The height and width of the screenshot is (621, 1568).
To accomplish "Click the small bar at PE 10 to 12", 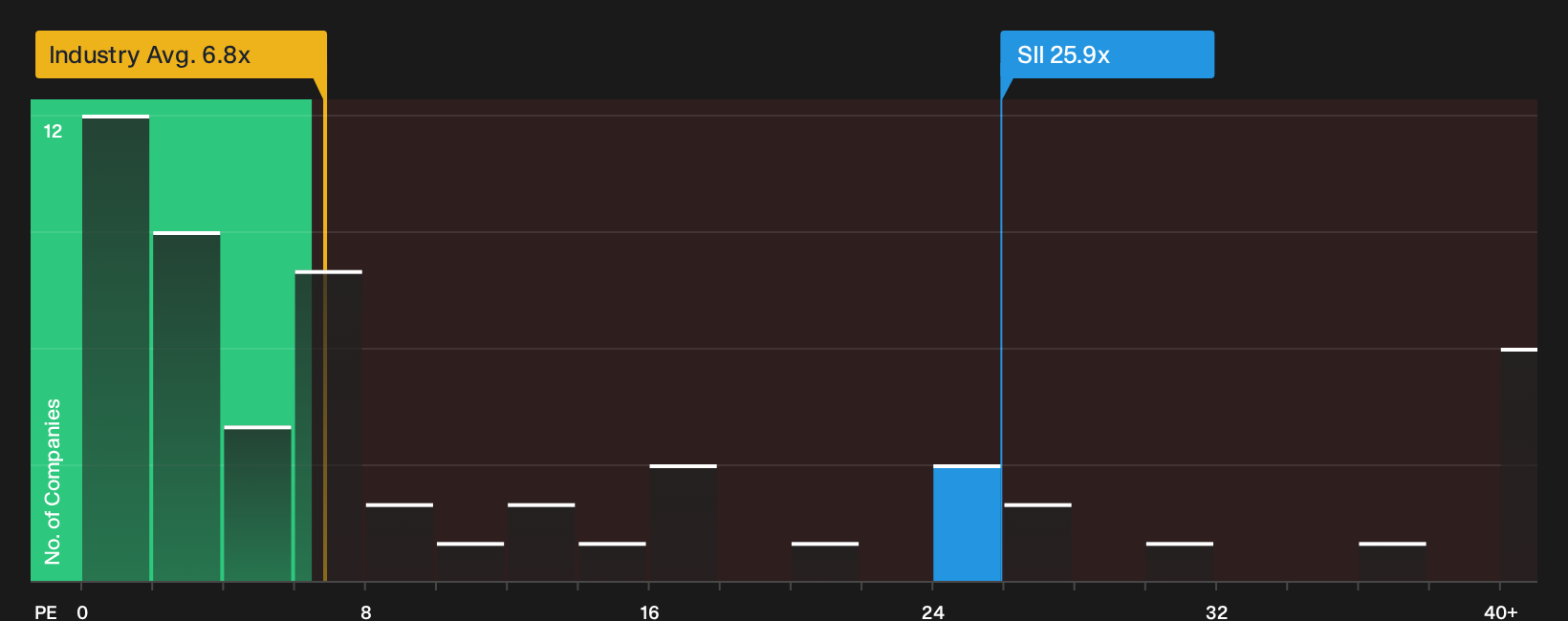I will 470,562.
